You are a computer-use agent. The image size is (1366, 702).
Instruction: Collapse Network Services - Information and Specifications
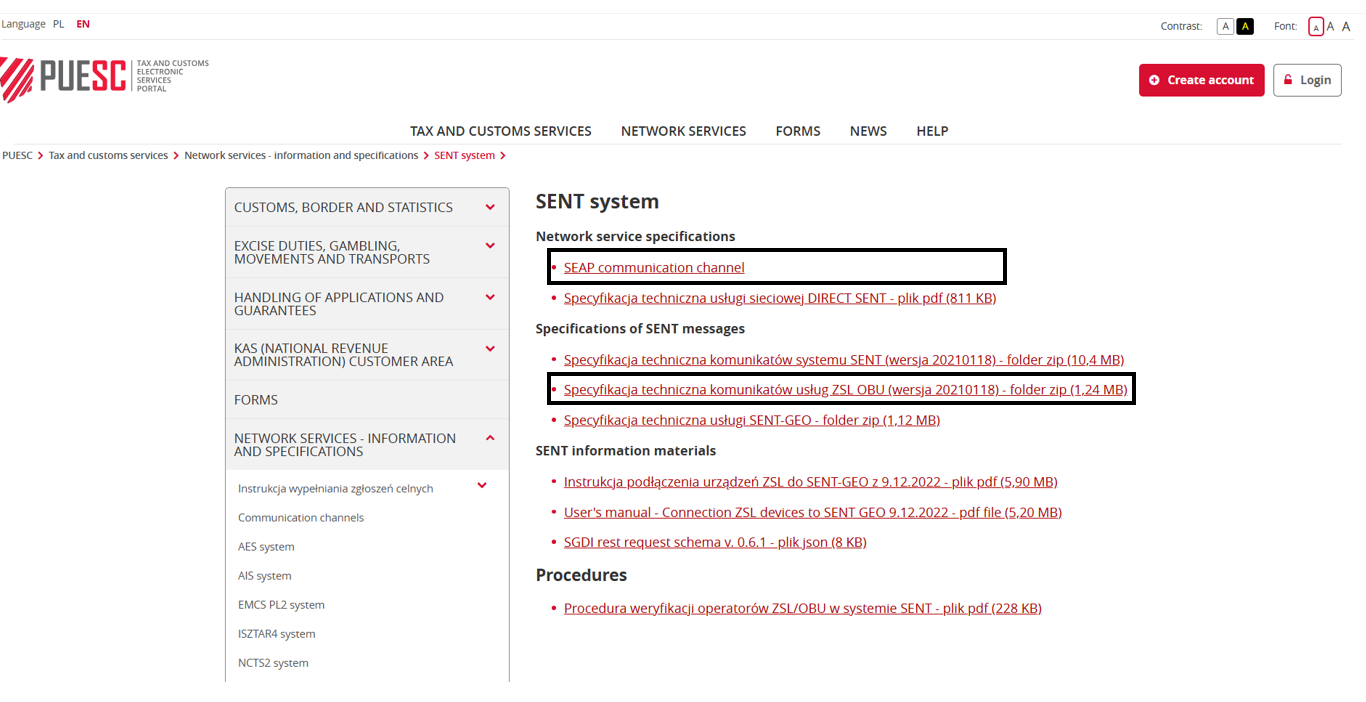pos(490,438)
